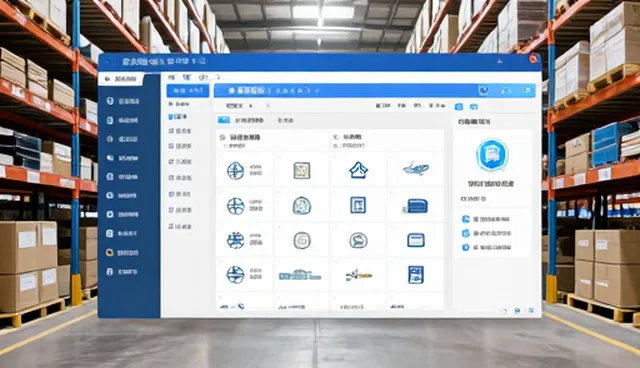The width and height of the screenshot is (640, 368).
Task: Select the last entry in the secondary list
Action: click(180, 226)
